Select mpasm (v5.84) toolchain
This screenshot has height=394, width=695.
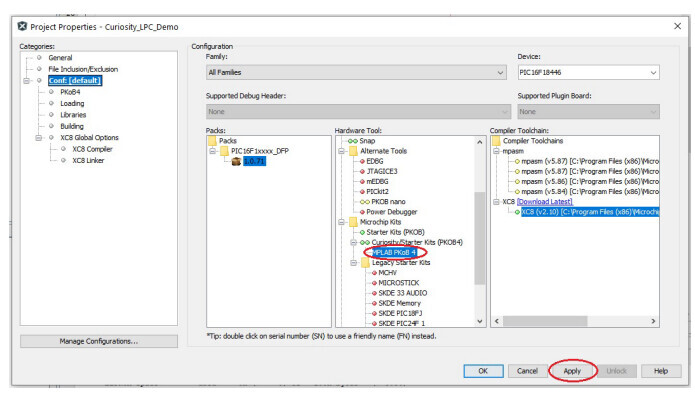(590, 191)
